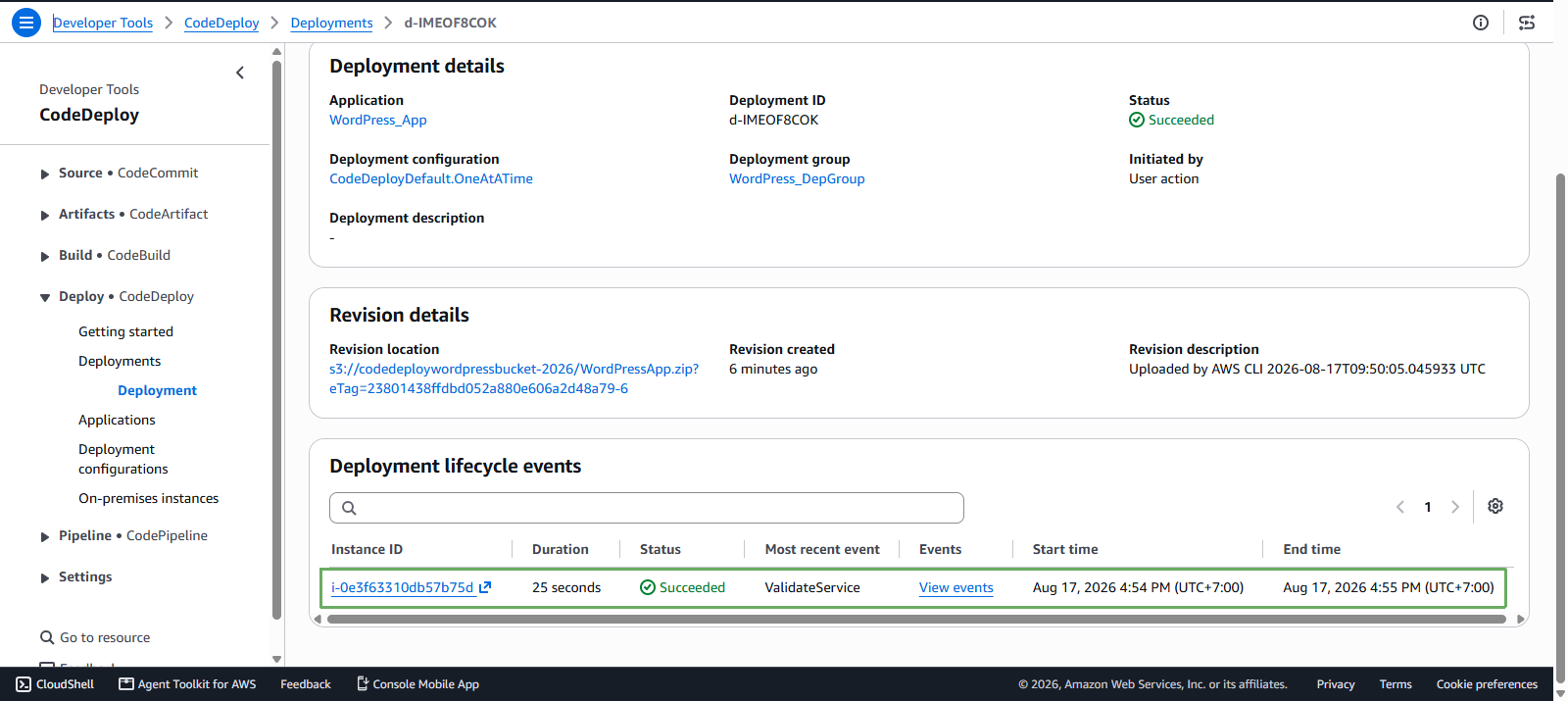Click the main page vertical scrollbar
Viewport: 1568px width, 701px height.
1560,426
